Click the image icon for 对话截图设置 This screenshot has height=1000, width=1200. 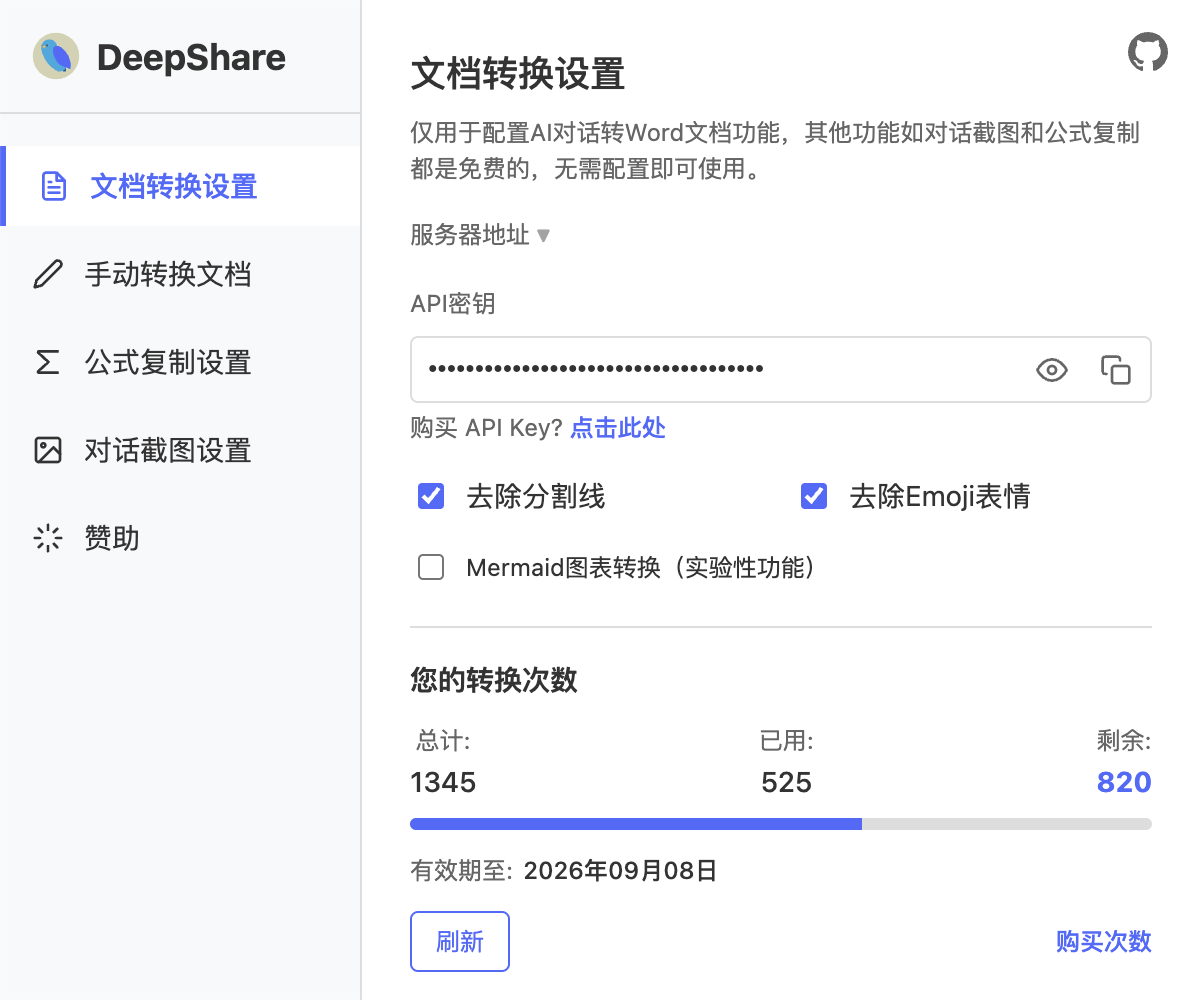tap(48, 450)
